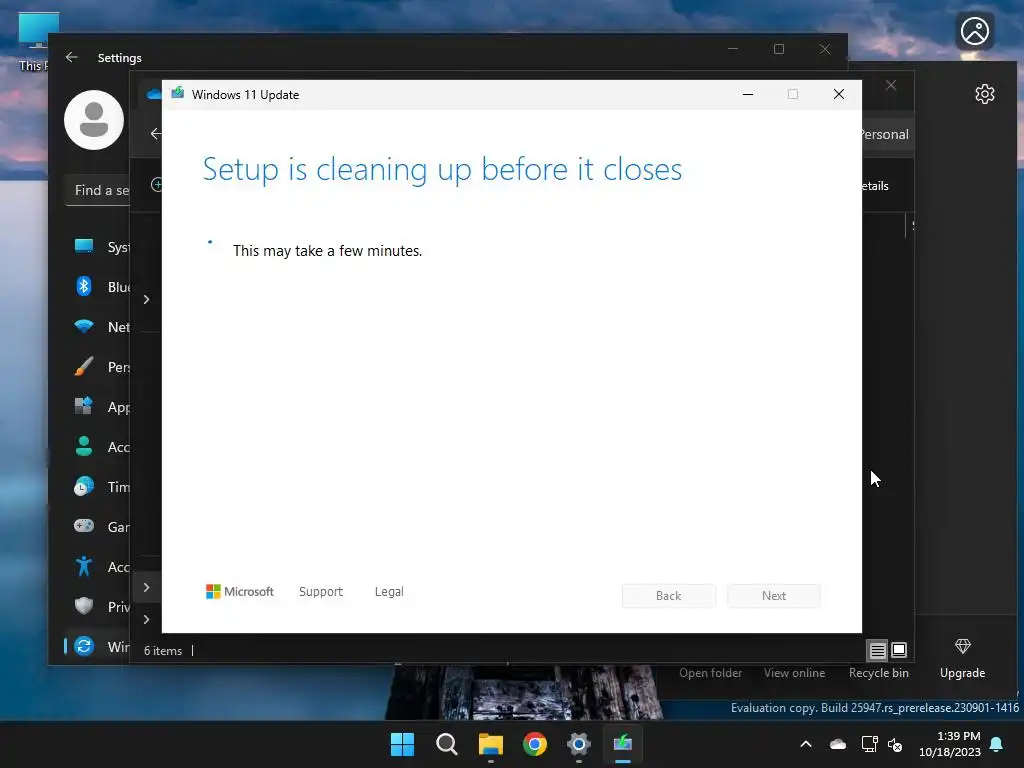Open the Legal link in setup window
The height and width of the screenshot is (768, 1024).
pyautogui.click(x=389, y=592)
